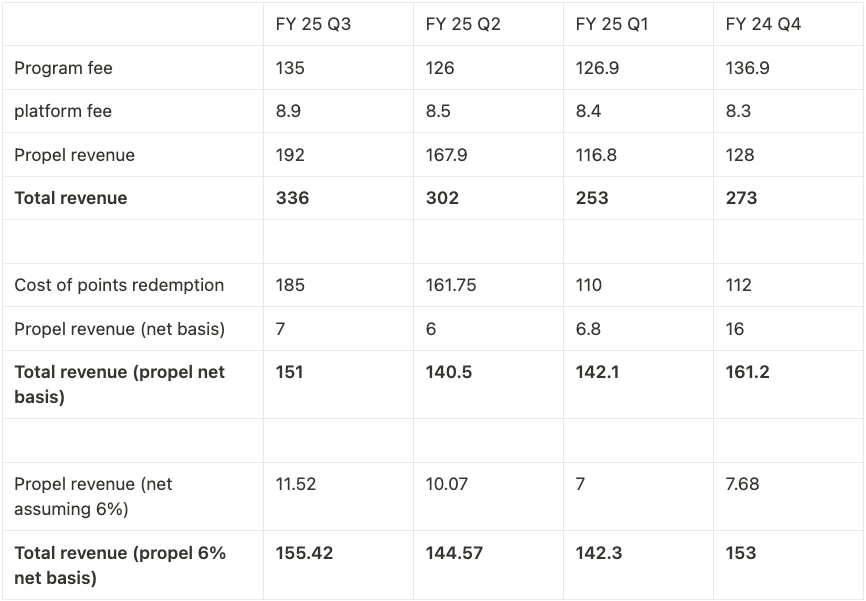Select the bold Total revenue label cell
Viewport: 866px width, 601px height.
(71, 198)
